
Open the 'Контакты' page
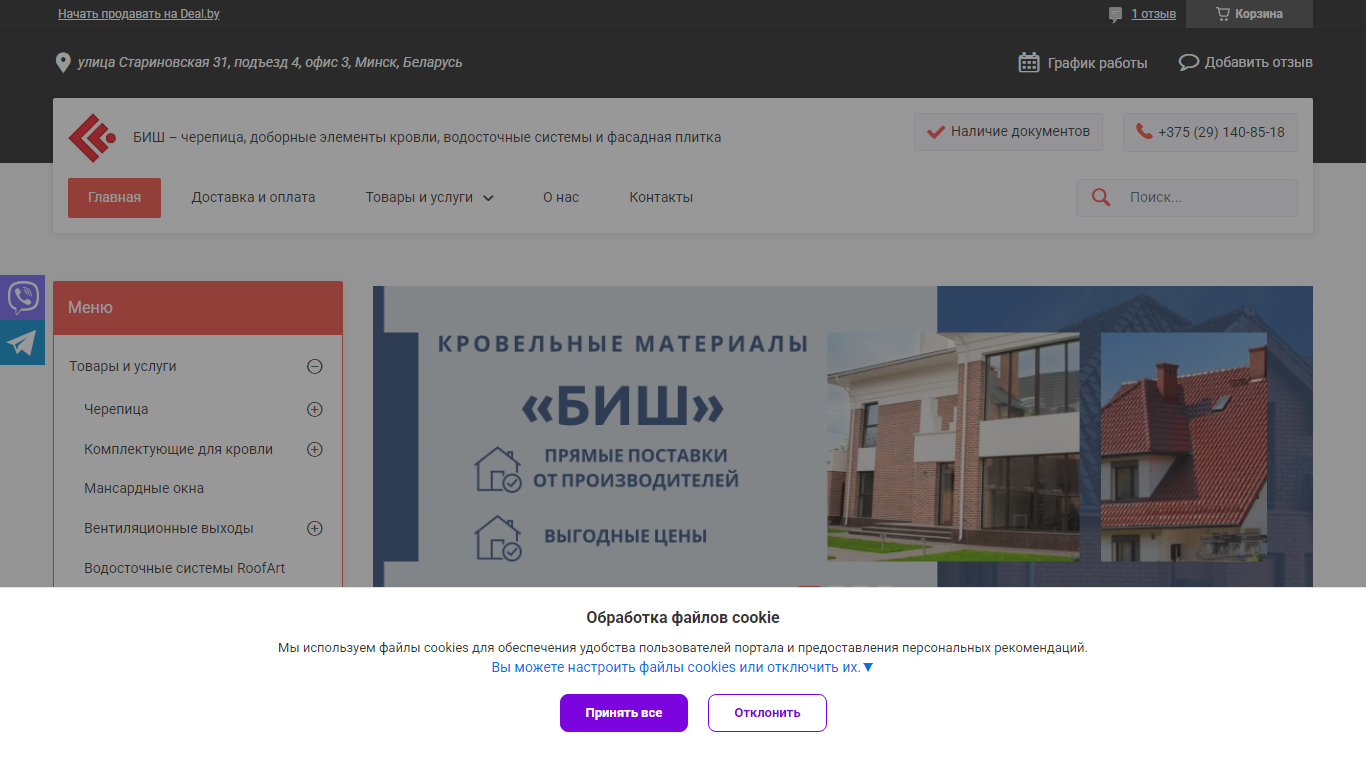click(661, 197)
